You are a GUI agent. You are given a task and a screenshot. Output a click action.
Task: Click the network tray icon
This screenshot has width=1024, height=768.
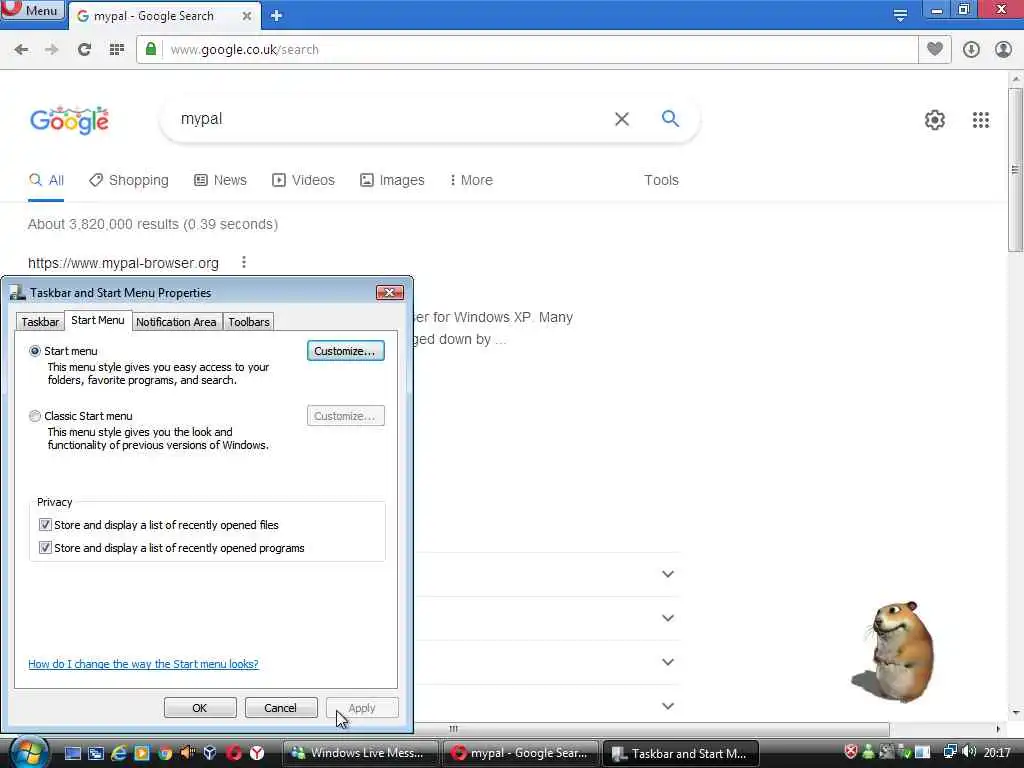[950, 752]
